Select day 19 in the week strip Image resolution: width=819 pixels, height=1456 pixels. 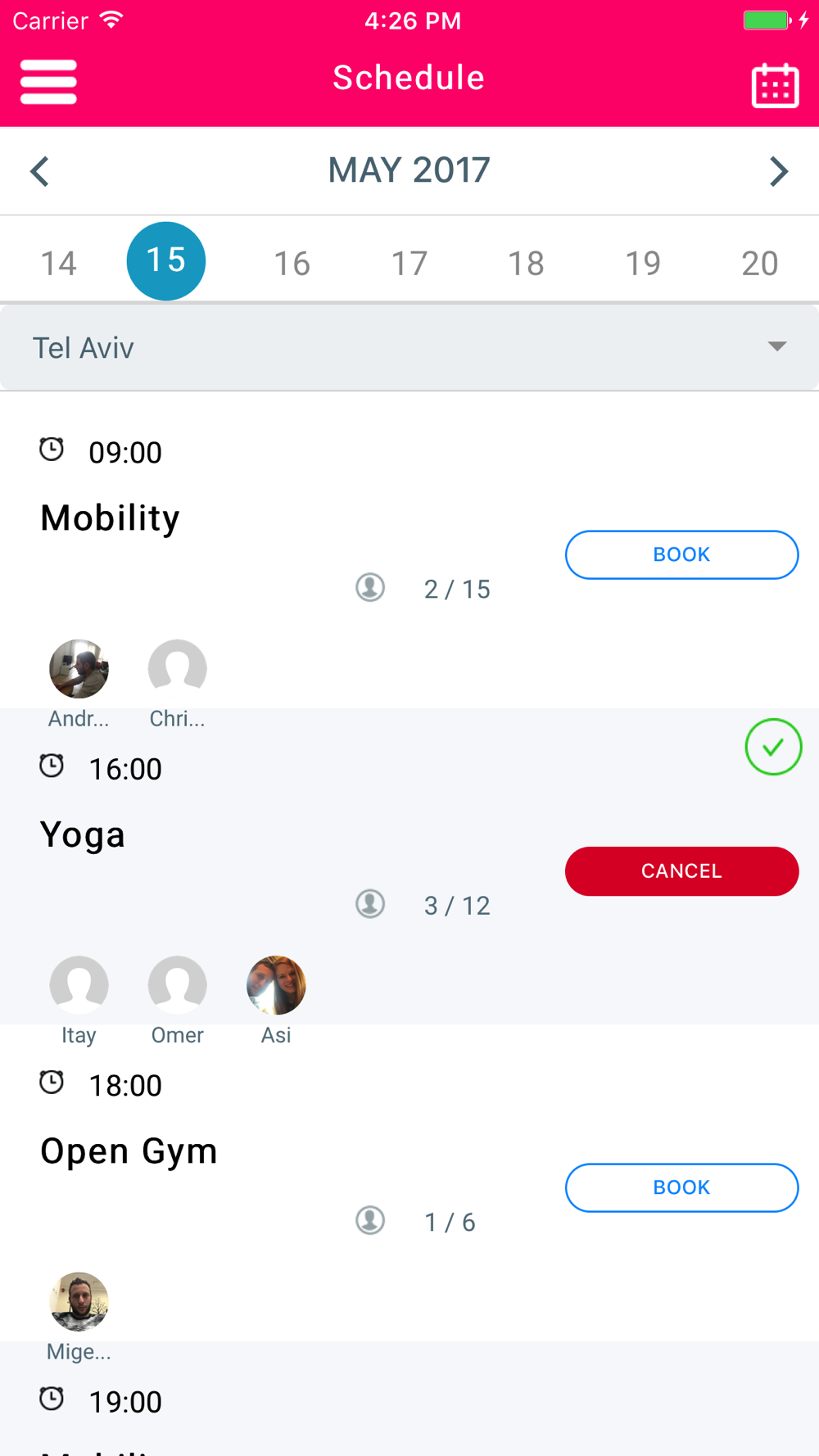(x=643, y=263)
